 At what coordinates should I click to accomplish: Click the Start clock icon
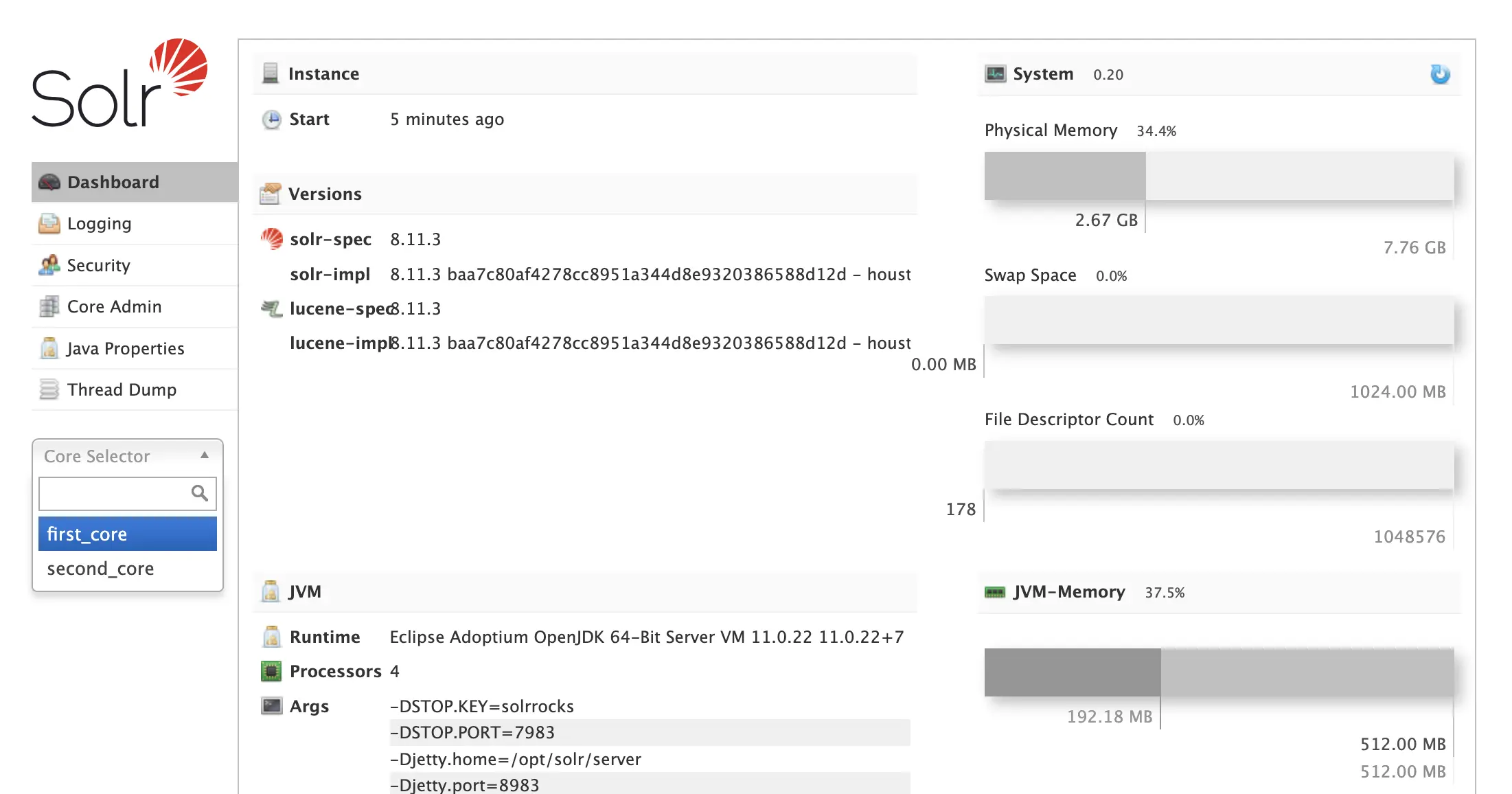coord(272,120)
